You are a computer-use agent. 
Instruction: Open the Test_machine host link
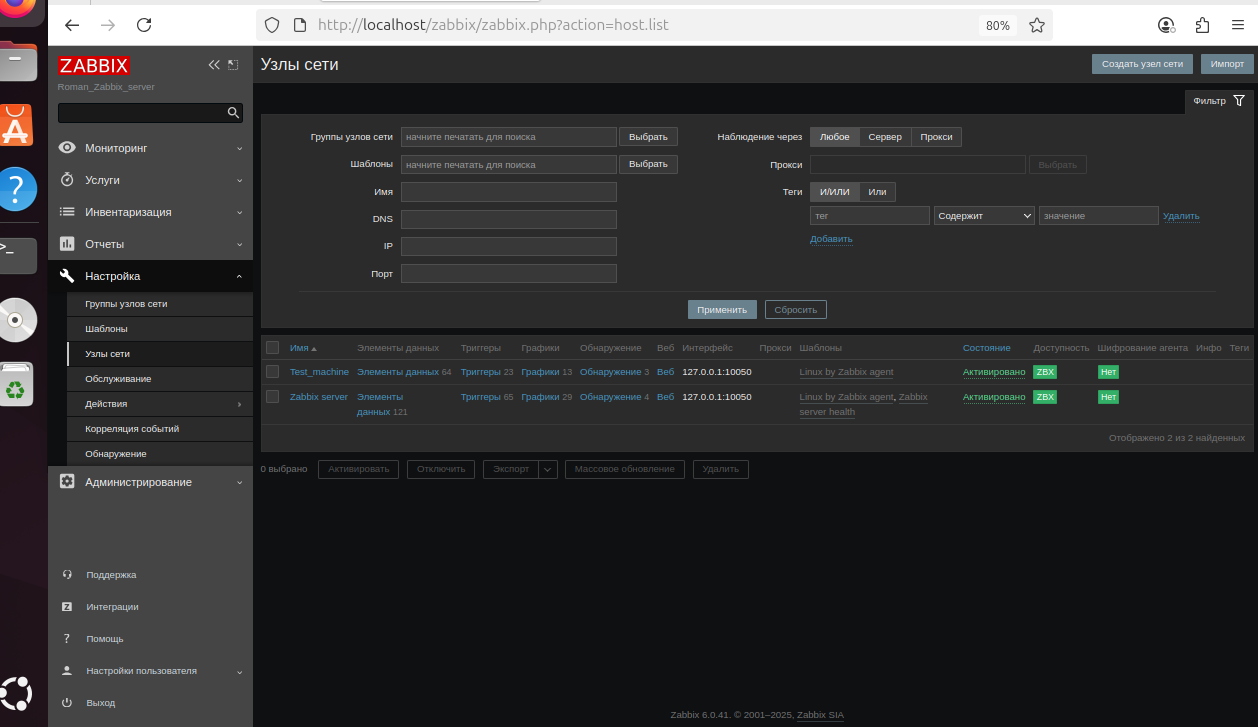[x=319, y=372]
